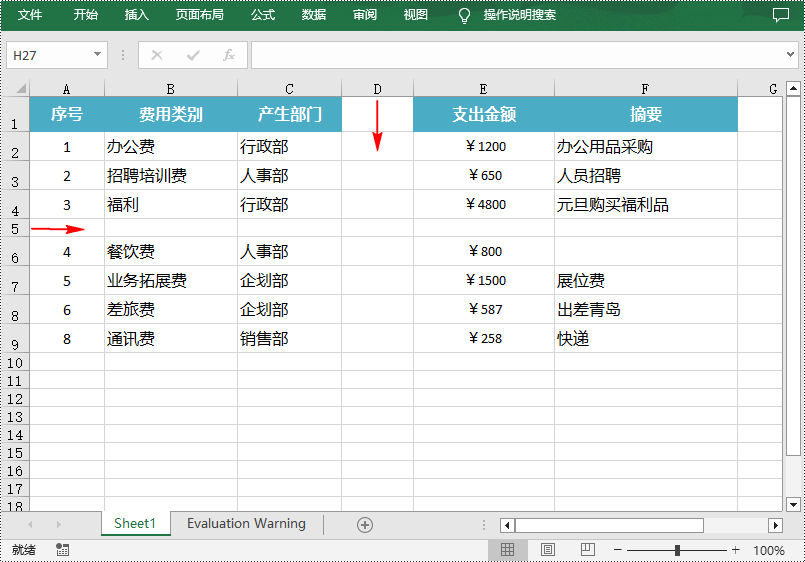The width and height of the screenshot is (805, 562).
Task: Switch to Page Layout view icon
Action: tap(548, 550)
